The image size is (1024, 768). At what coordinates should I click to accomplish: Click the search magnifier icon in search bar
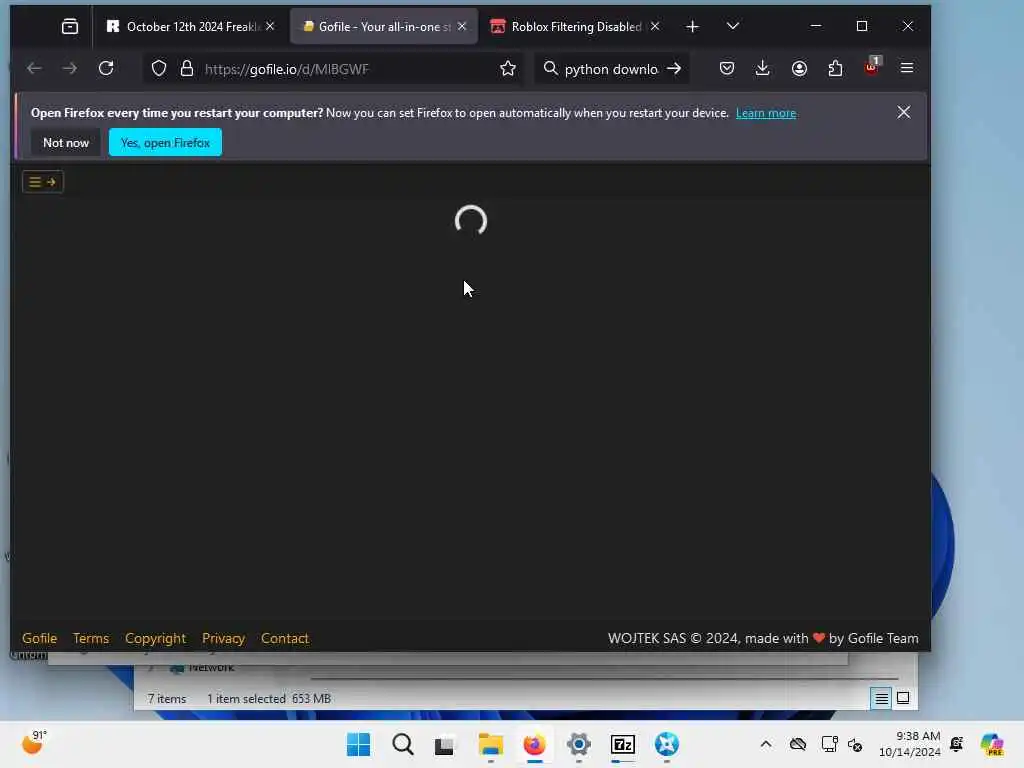point(550,69)
